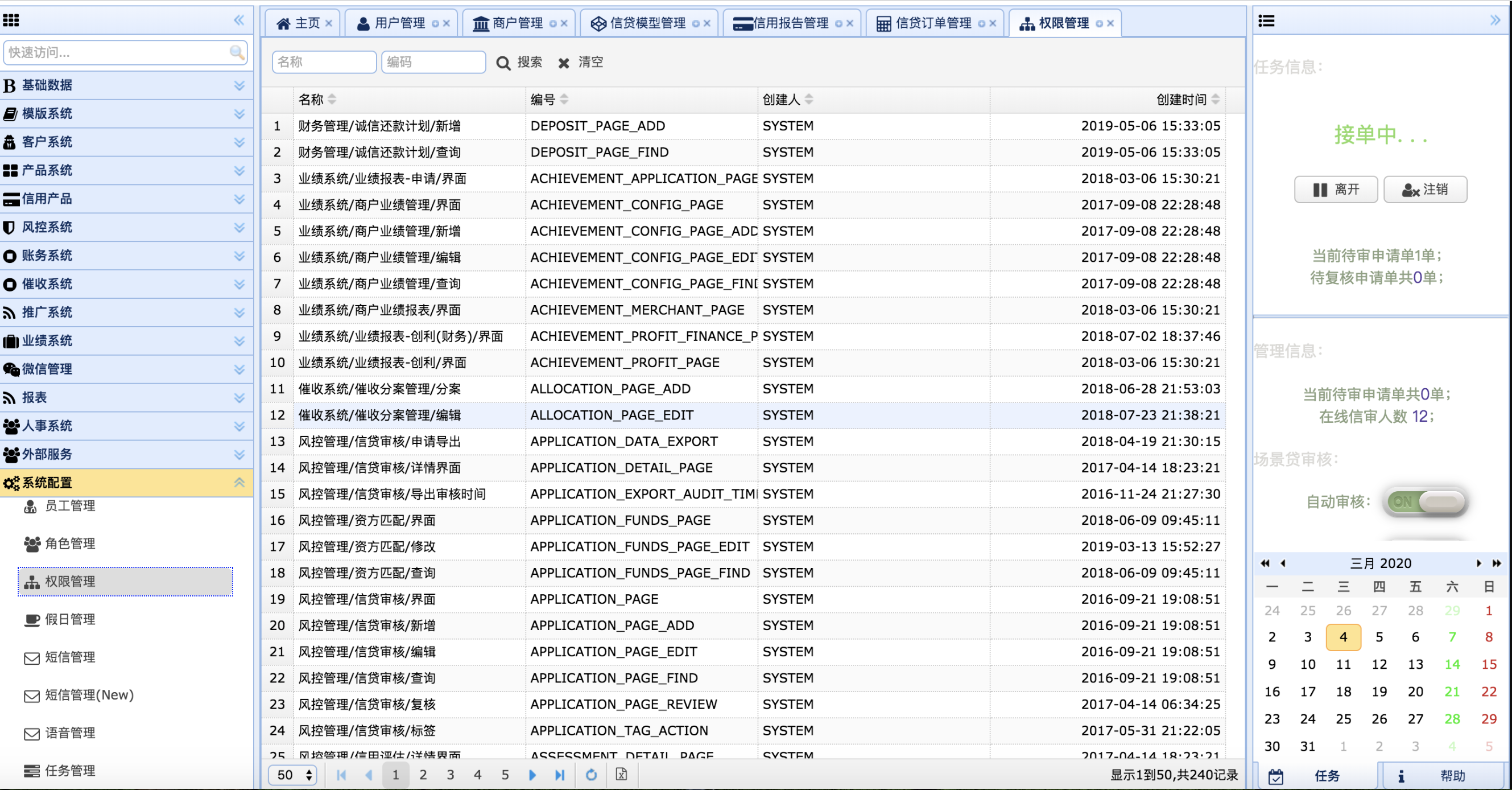1512x790 pixels.
Task: Click the 编码 search input field
Action: [x=433, y=61]
